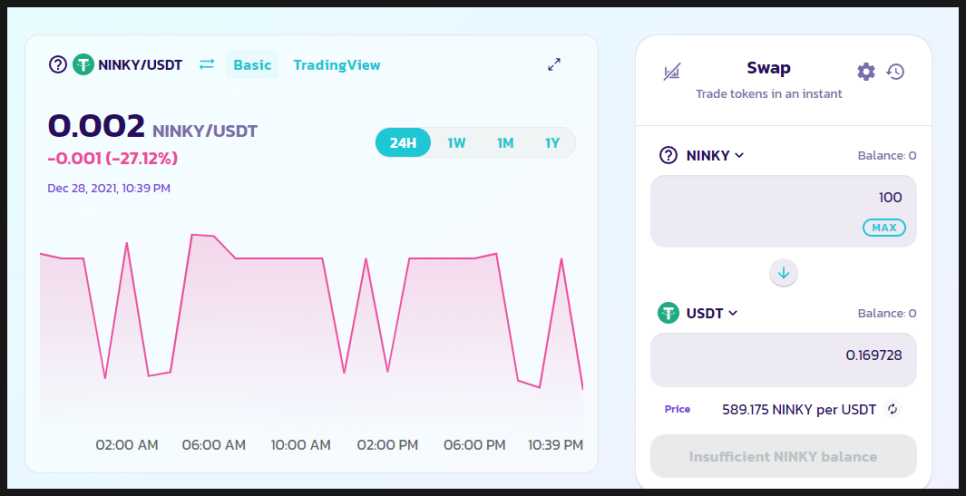Click the USDT amount field showing 0.169728

(x=783, y=360)
